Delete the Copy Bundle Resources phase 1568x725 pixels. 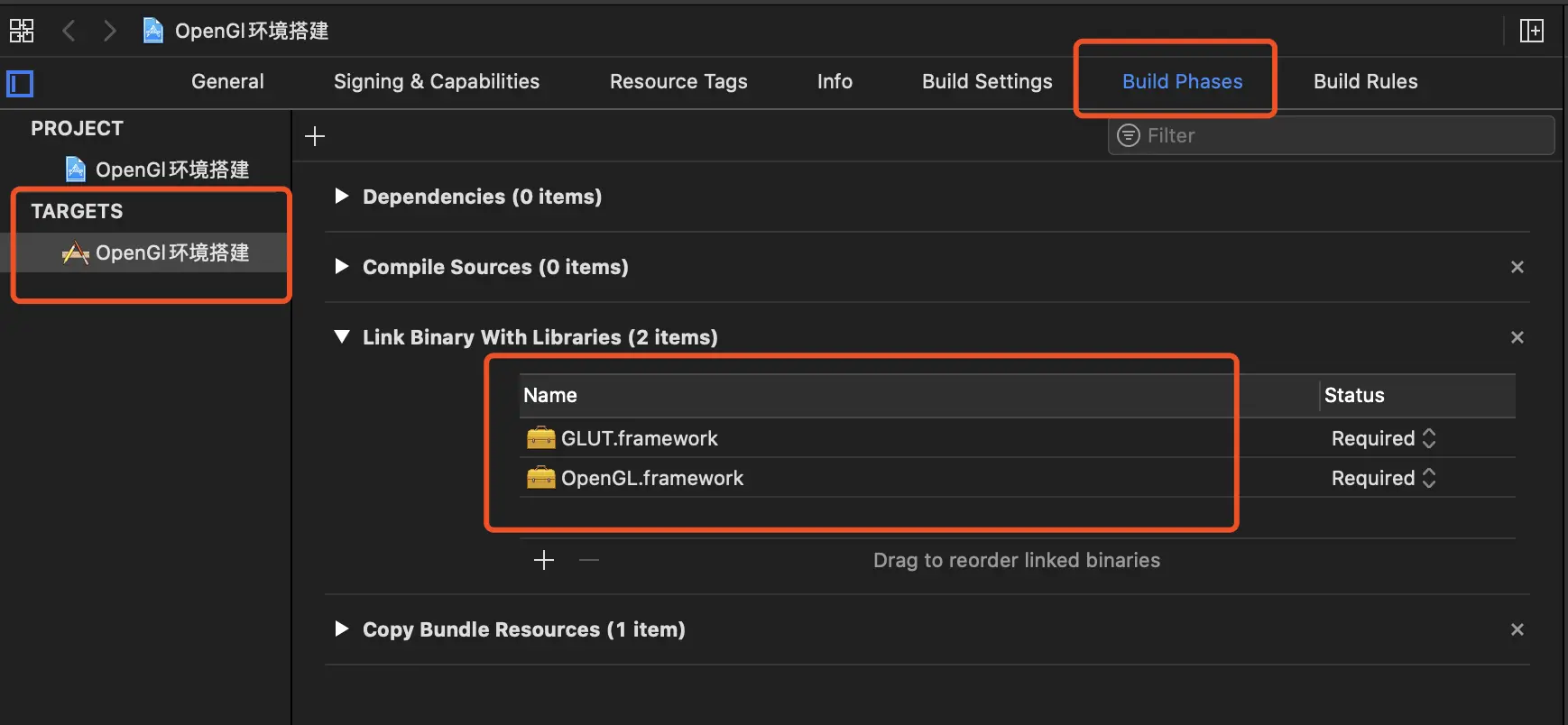1517,629
